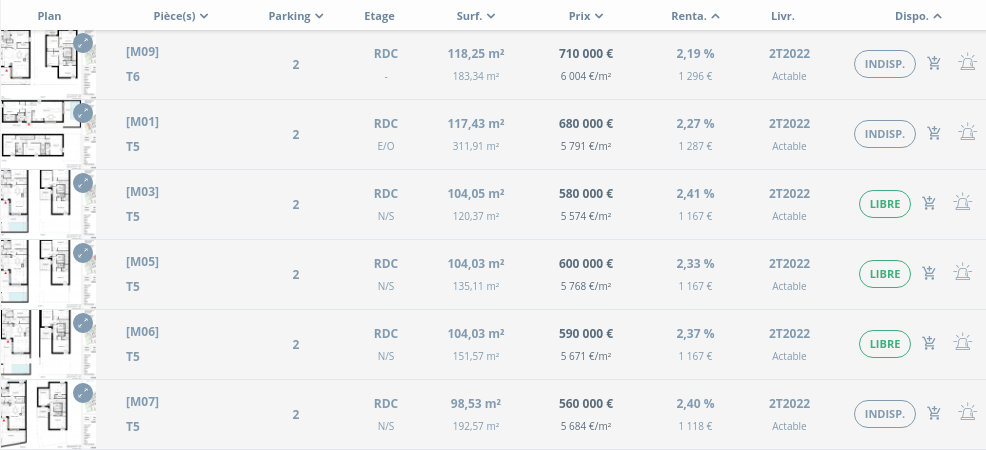The width and height of the screenshot is (986, 450).
Task: Click the INDISP. badge on lot M07
Action: click(885, 414)
